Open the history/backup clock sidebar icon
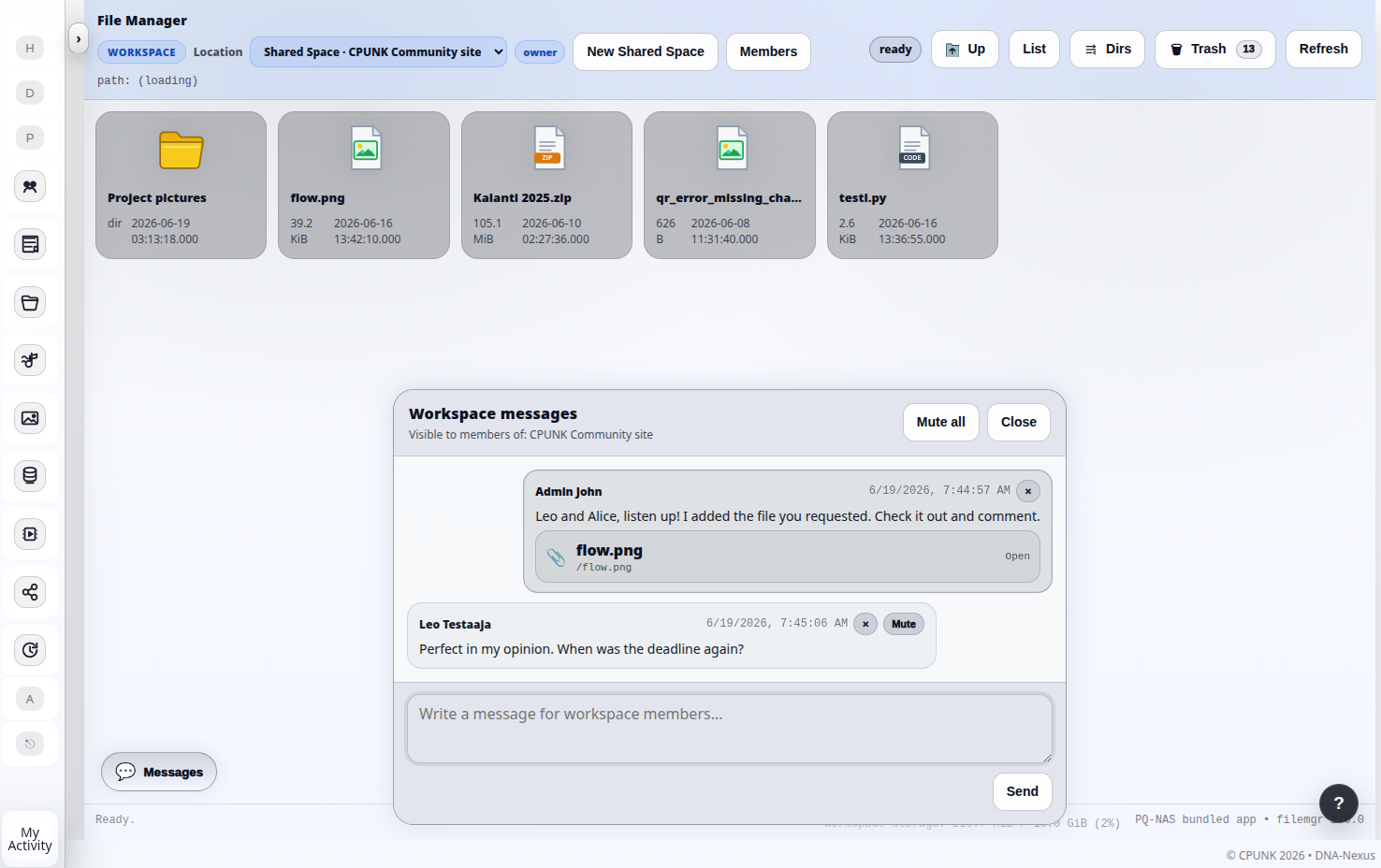 click(x=30, y=650)
